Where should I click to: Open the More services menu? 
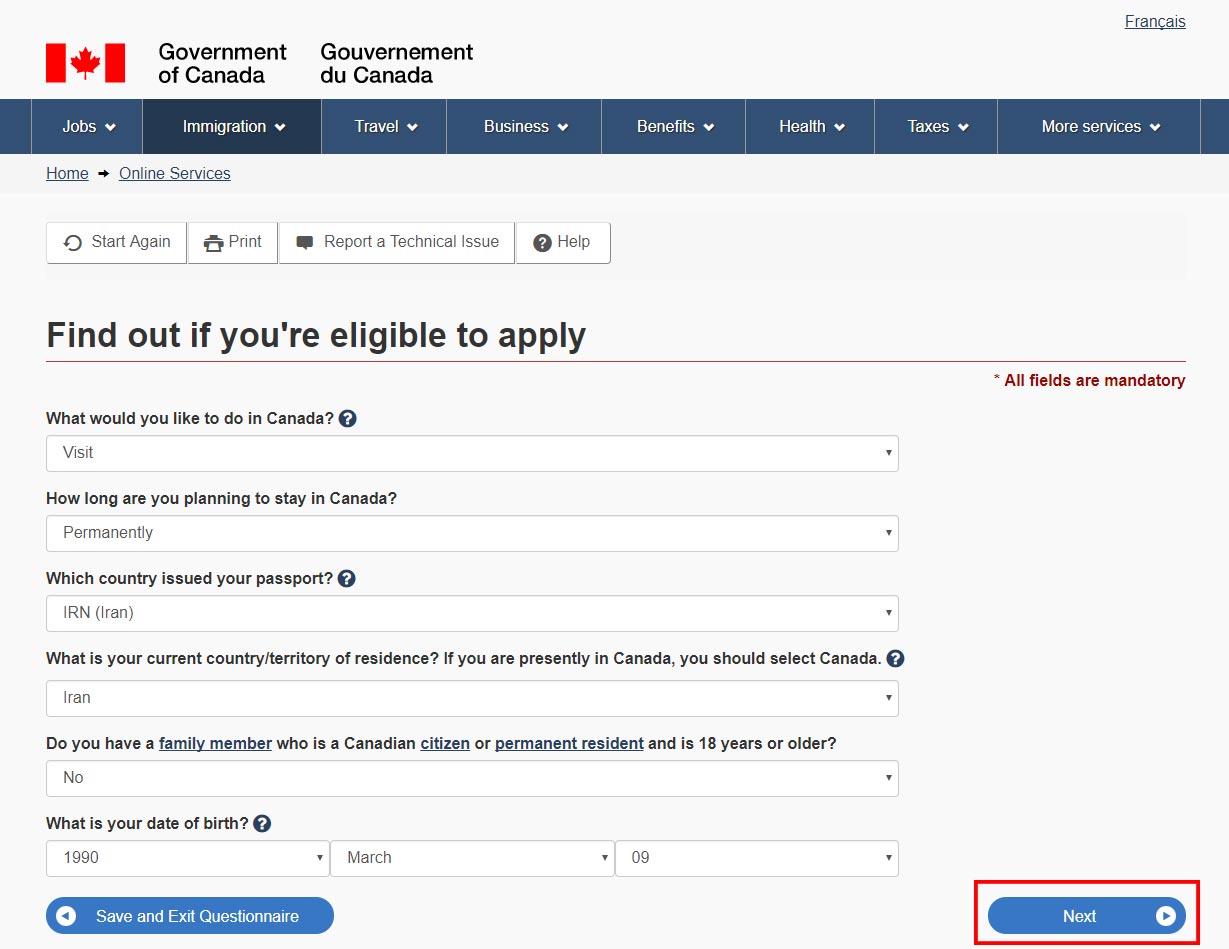tap(1100, 127)
